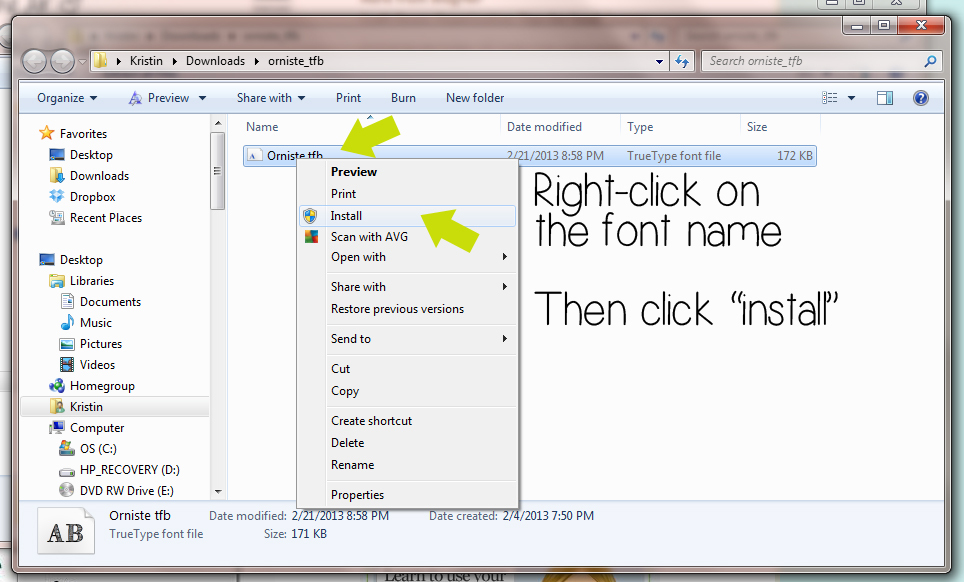Click the navigation pane scroll-up arrow
This screenshot has width=964, height=582.
[x=218, y=124]
